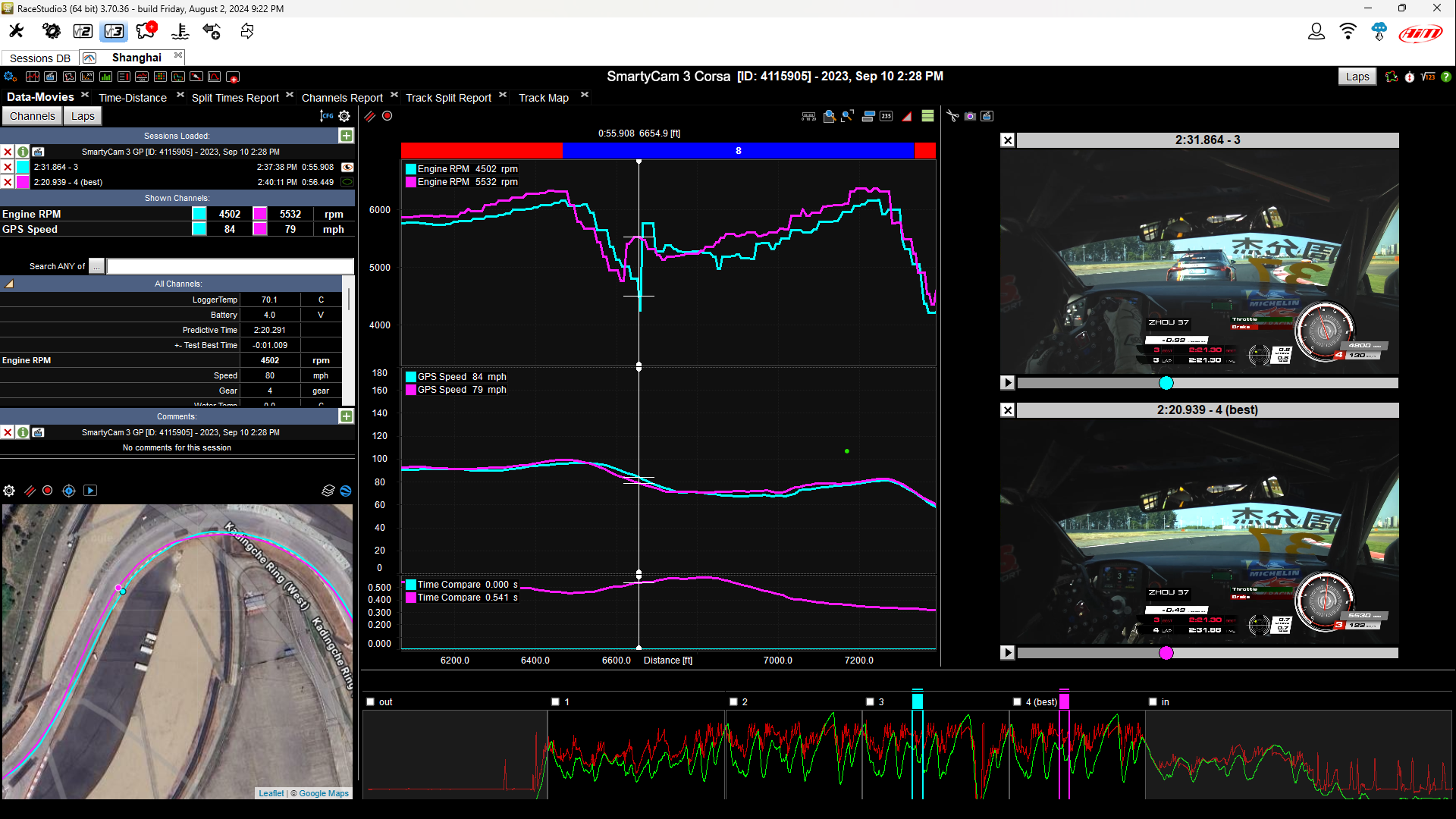Select the scissors video cut tool
1456x819 pixels.
click(x=953, y=115)
